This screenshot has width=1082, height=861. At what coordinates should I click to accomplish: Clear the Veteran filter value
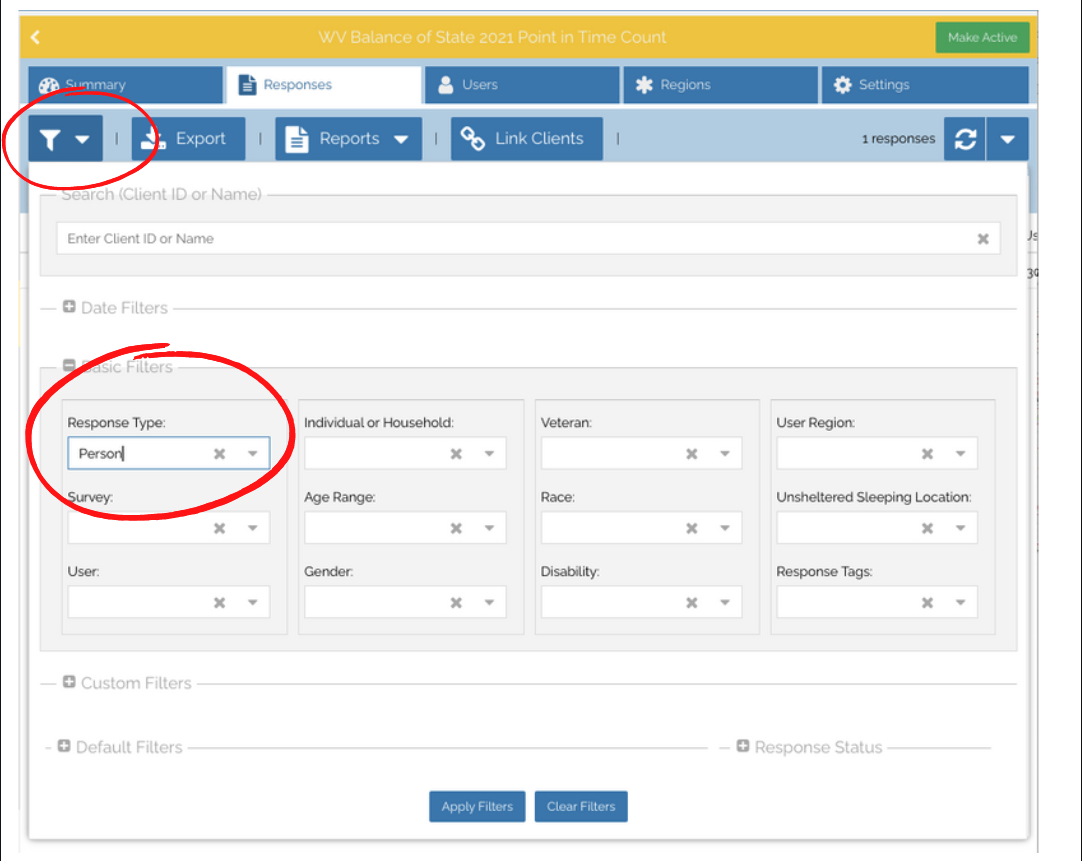click(x=691, y=454)
